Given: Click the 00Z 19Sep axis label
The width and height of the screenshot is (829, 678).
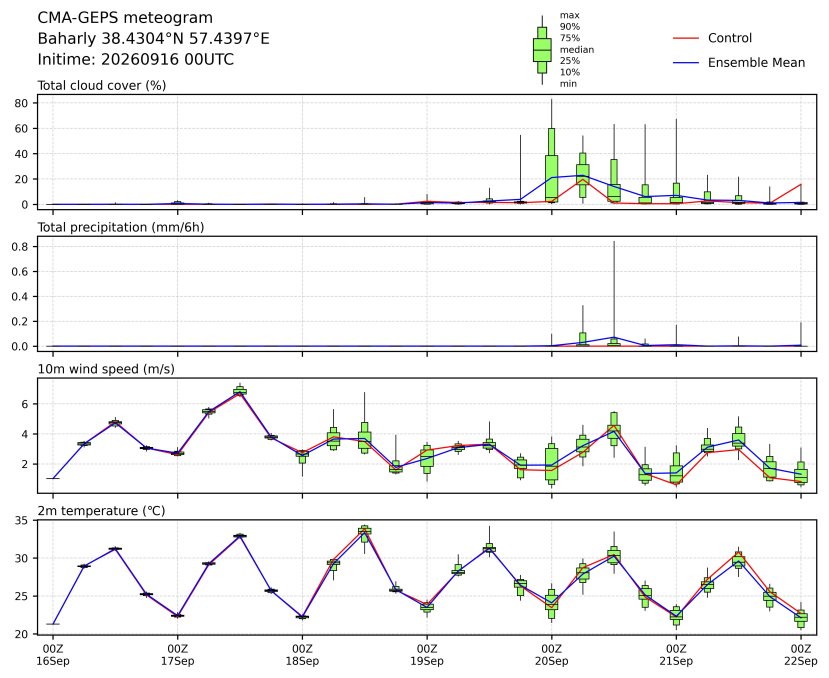Looking at the screenshot, I should pyautogui.click(x=427, y=655).
